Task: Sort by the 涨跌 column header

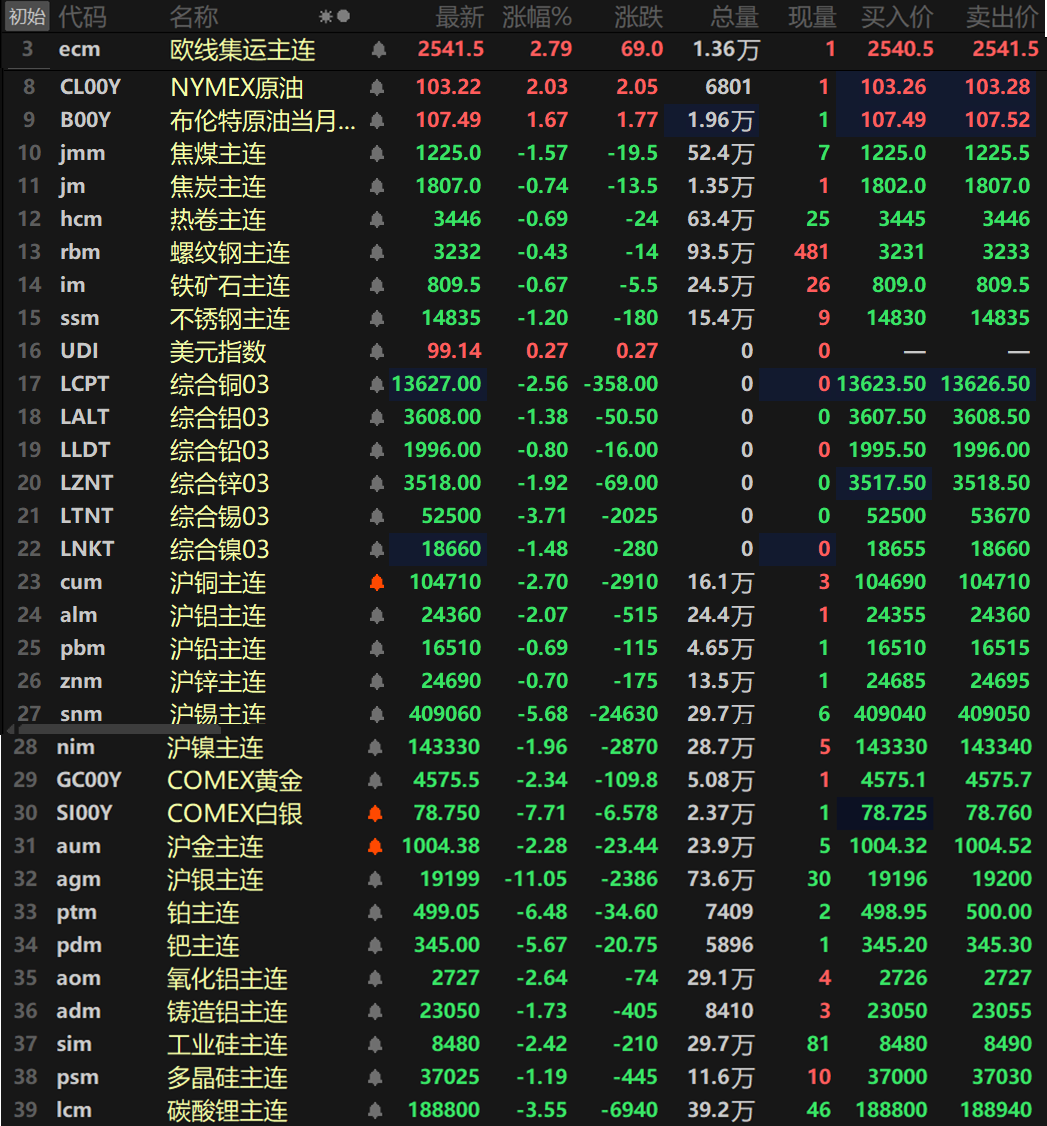Action: point(638,17)
